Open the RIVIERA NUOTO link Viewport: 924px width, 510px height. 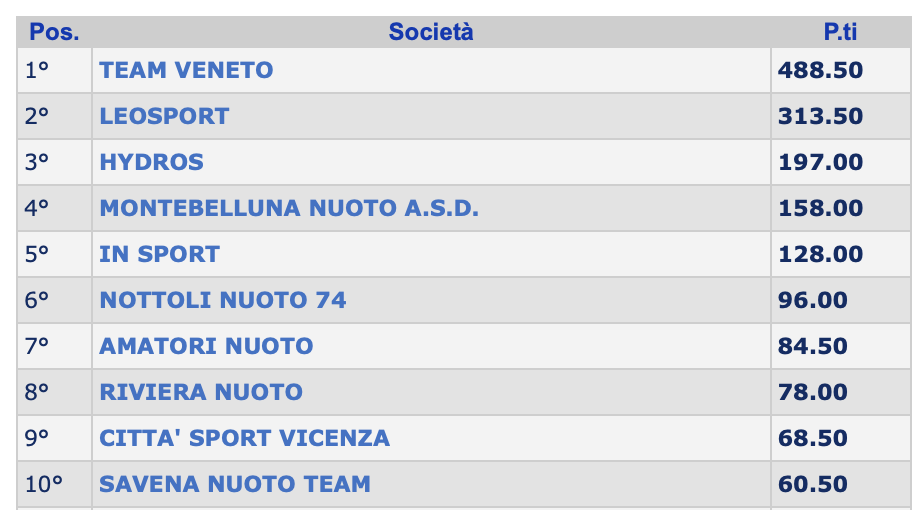201,392
